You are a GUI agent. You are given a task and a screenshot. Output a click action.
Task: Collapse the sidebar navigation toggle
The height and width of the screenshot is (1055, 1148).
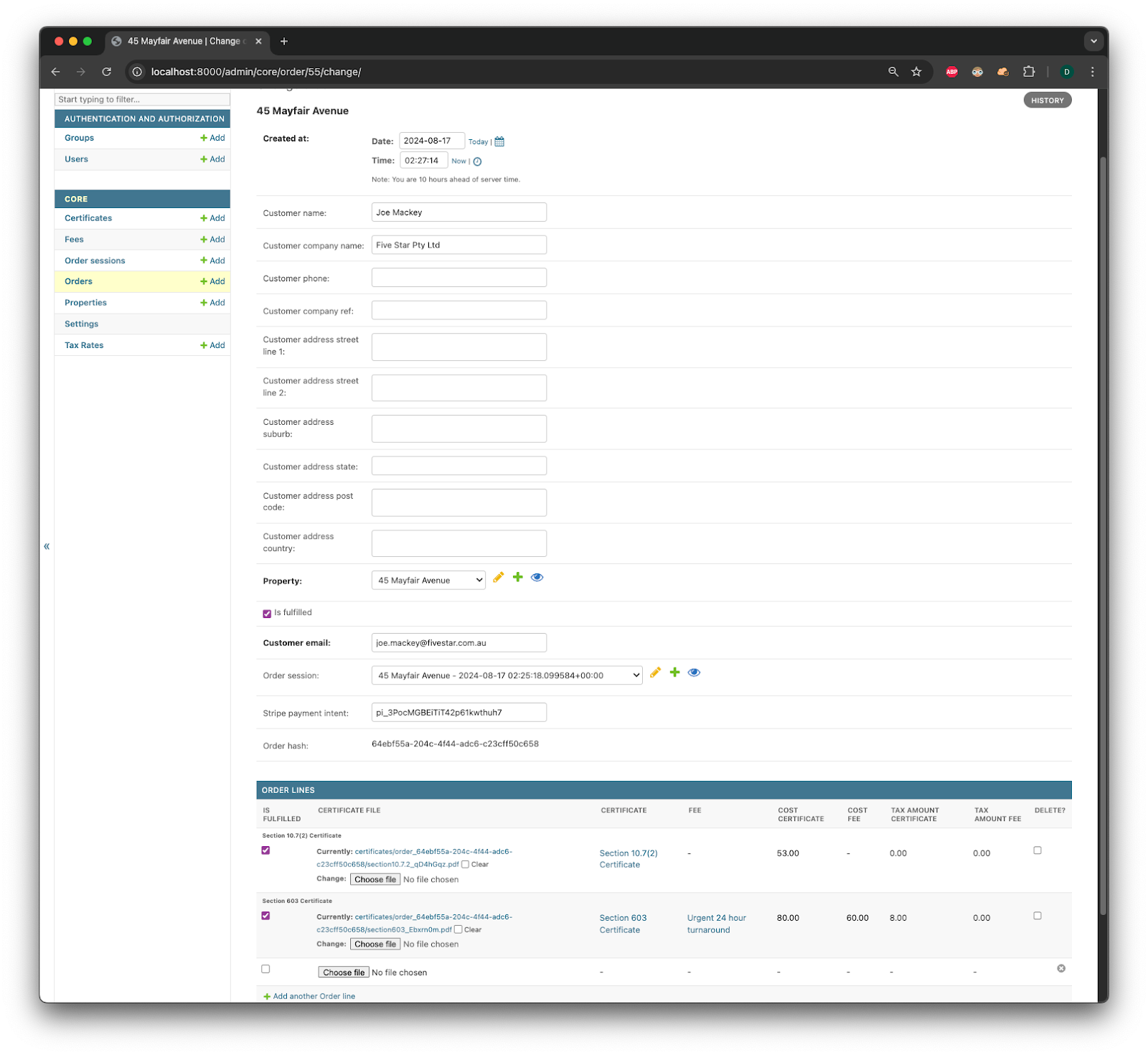(47, 546)
